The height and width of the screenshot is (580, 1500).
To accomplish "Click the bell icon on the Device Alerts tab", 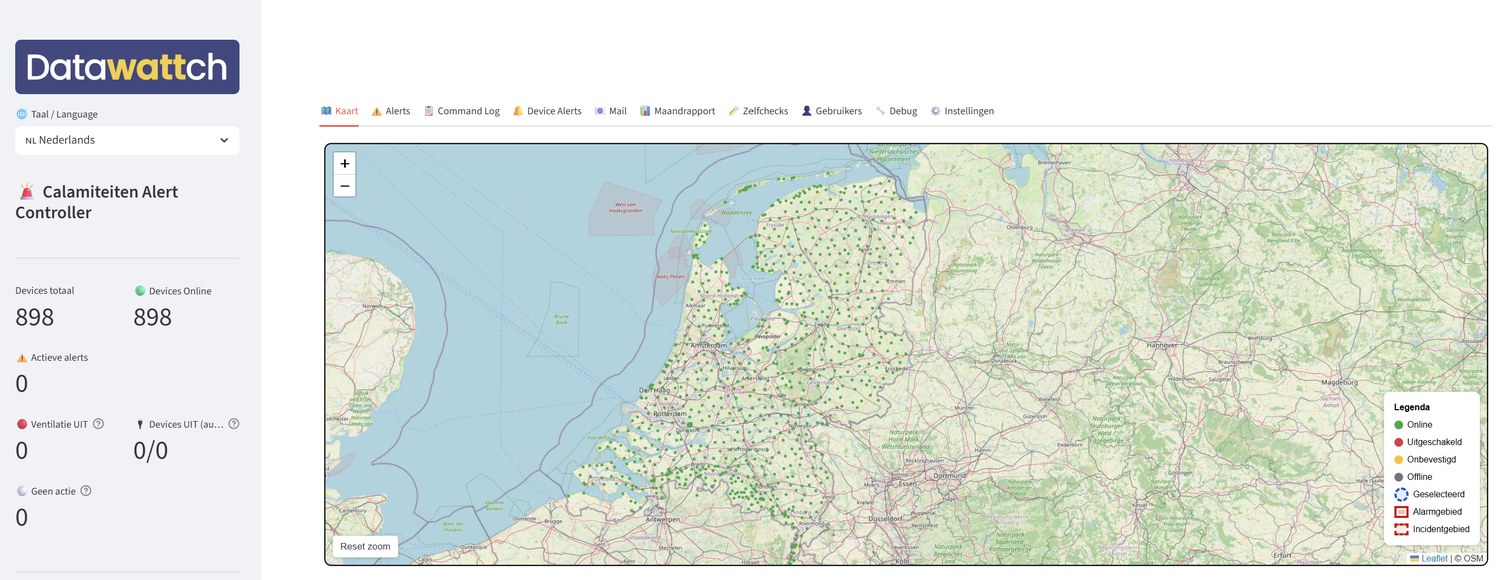I will [x=518, y=111].
